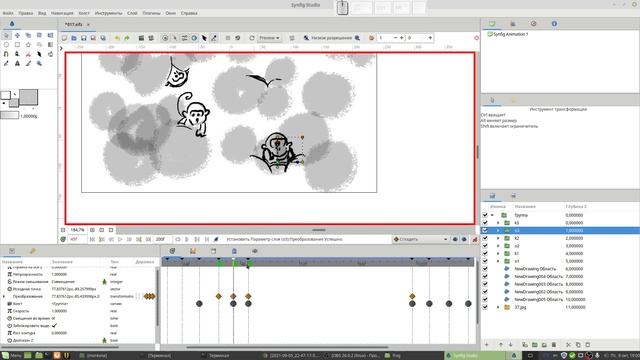Viewport: 640px width, 360px height.
Task: Seek to the beginning of animation
Action: click(92, 239)
